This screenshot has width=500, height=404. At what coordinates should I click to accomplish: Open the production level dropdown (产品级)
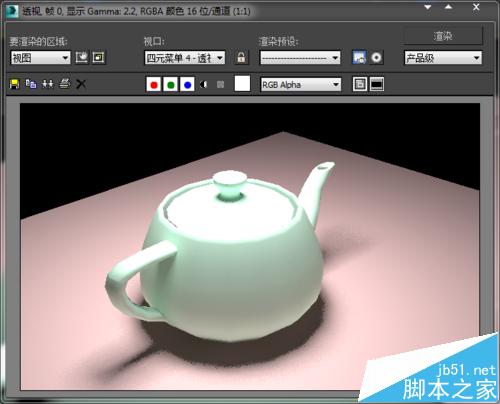[443, 58]
